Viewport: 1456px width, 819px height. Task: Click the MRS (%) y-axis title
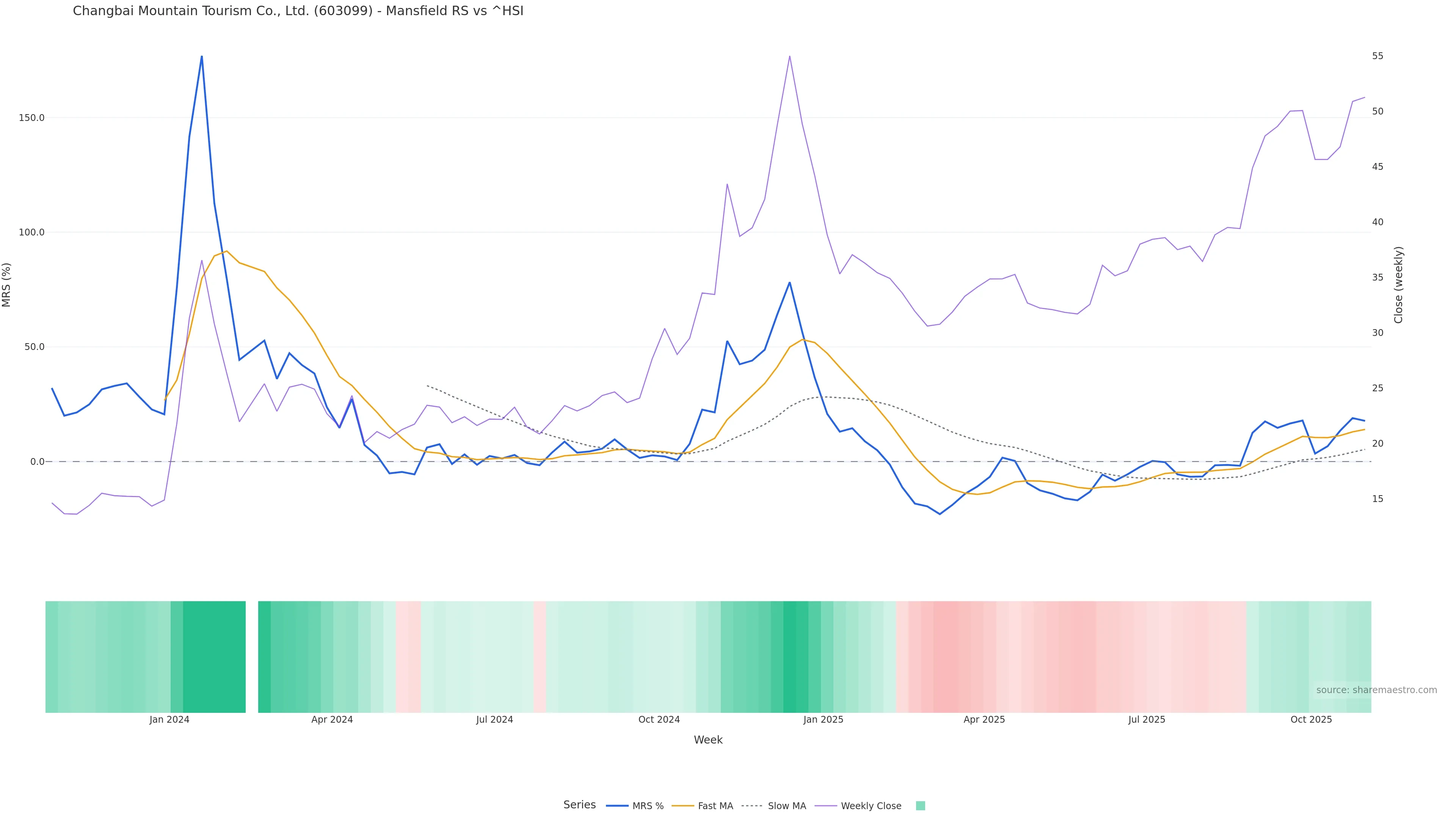(x=7, y=285)
